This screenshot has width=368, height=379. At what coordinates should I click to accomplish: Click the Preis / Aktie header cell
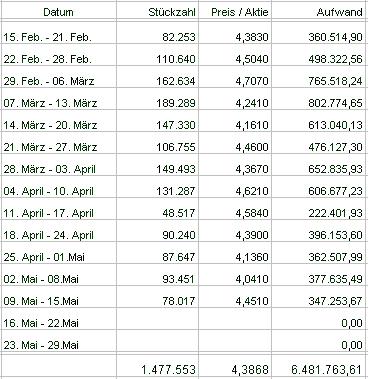pyautogui.click(x=235, y=10)
